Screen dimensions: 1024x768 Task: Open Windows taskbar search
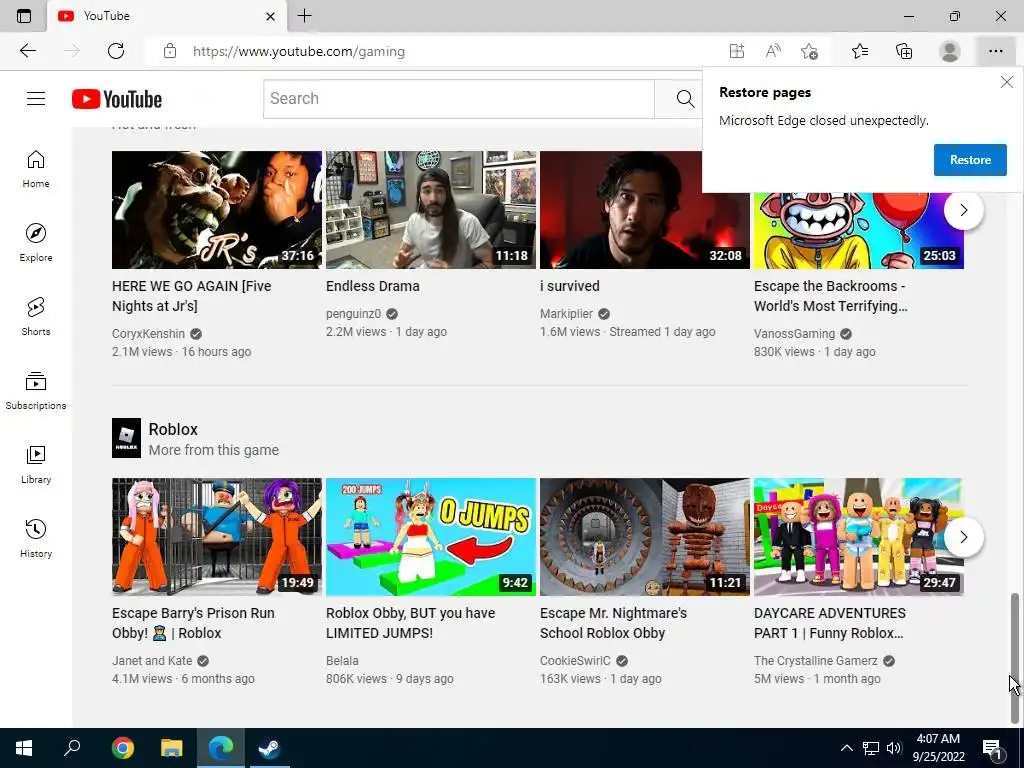pyautogui.click(x=72, y=748)
